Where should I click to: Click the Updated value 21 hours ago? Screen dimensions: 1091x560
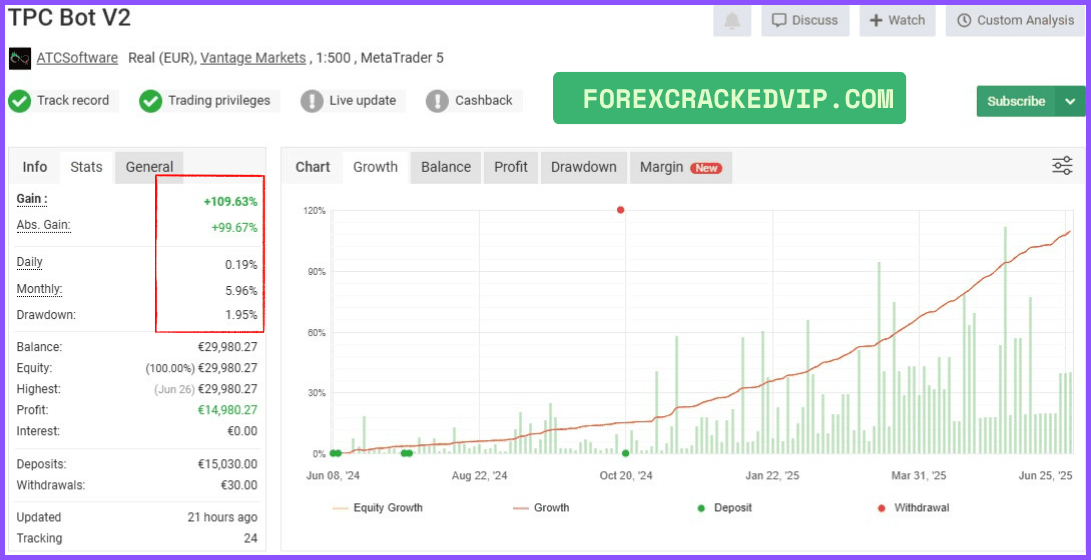(x=222, y=518)
